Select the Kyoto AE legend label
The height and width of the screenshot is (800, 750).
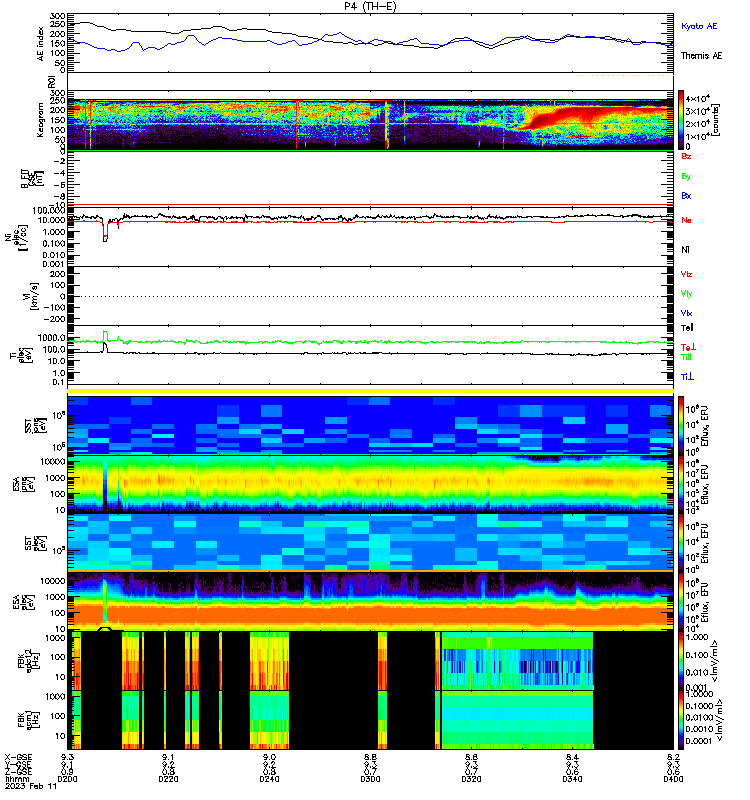(698, 26)
